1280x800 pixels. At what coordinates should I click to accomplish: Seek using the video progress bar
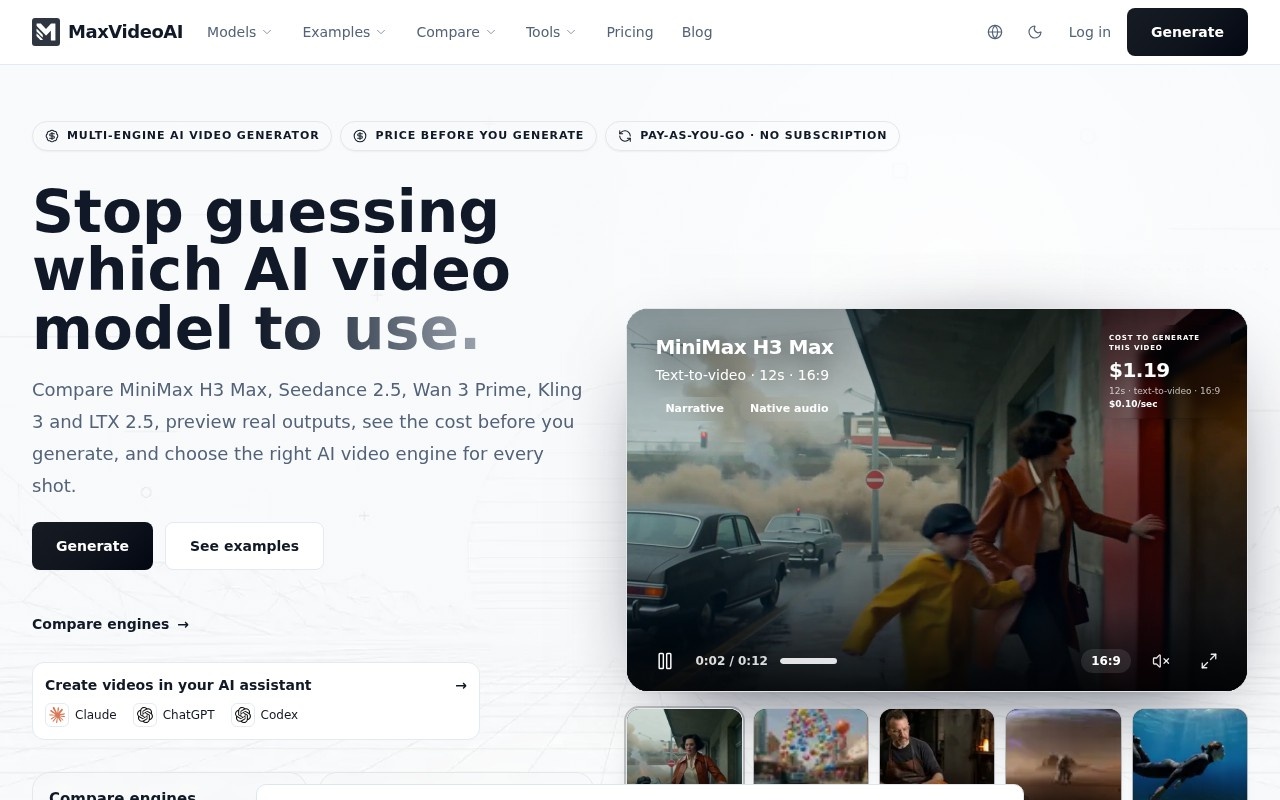click(x=808, y=661)
